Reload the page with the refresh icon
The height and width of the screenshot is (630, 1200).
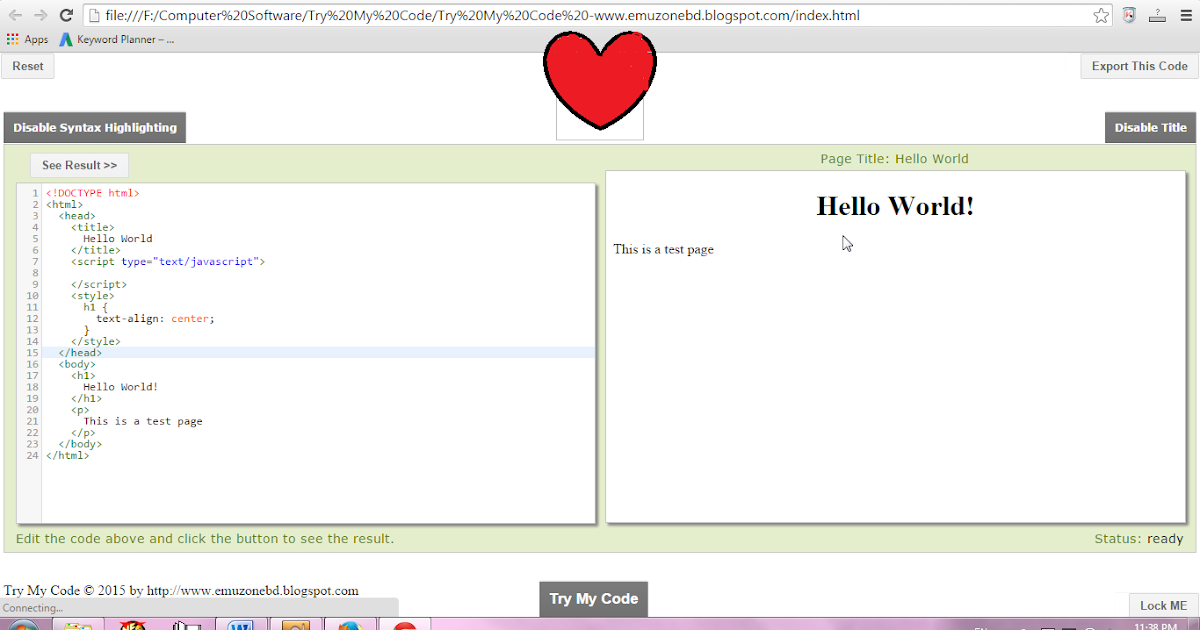coord(66,16)
